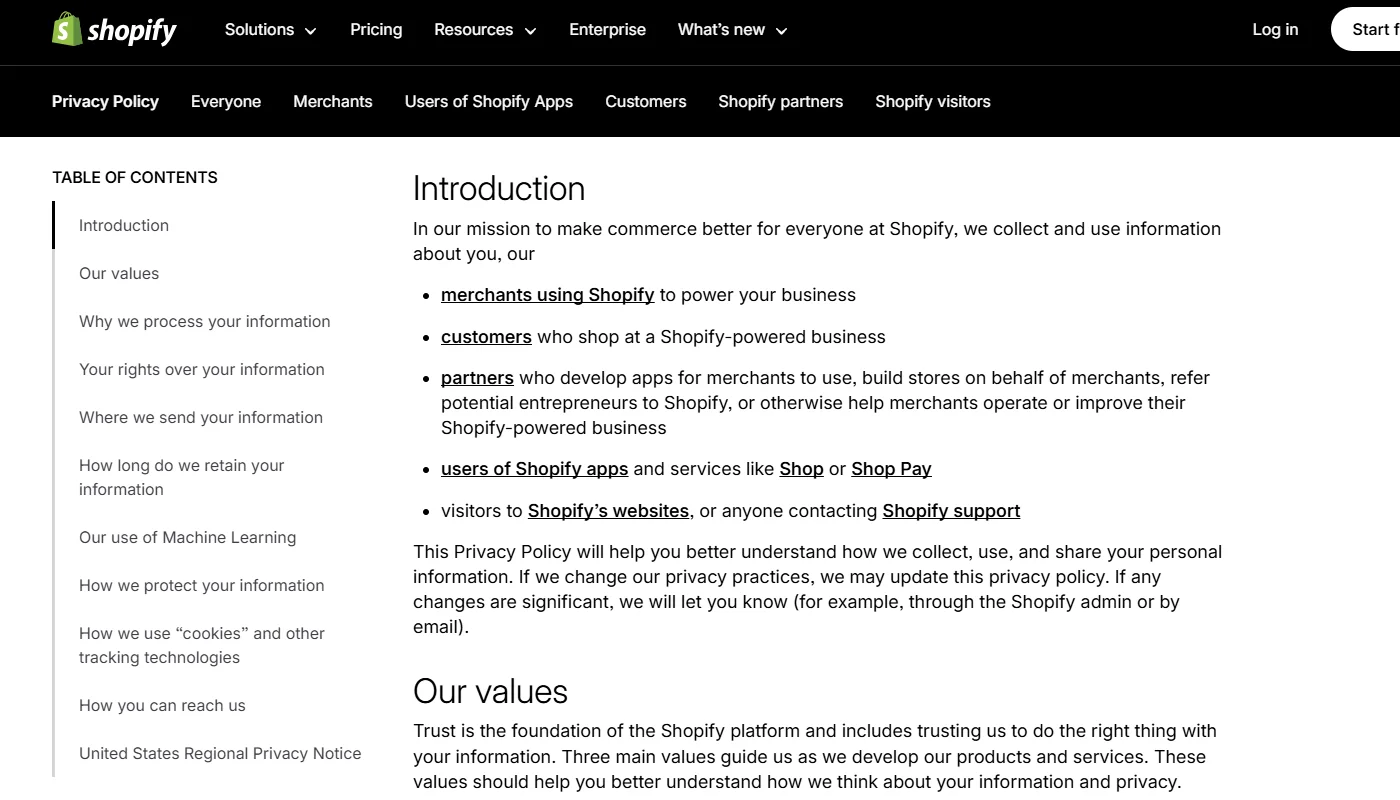Open the Shopify visitors section
This screenshot has height=800, width=1400.
[x=932, y=101]
